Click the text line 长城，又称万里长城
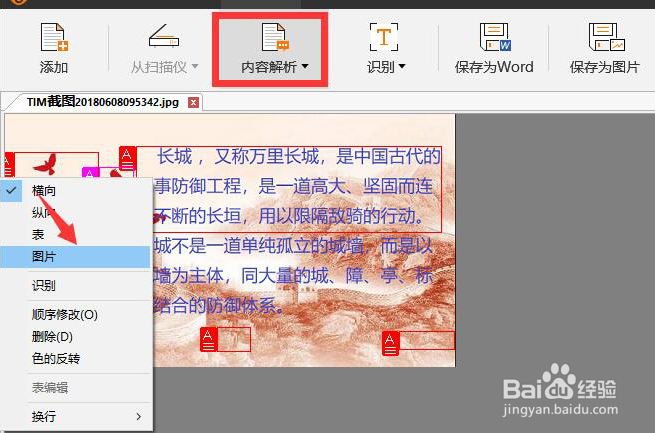 (x=298, y=157)
